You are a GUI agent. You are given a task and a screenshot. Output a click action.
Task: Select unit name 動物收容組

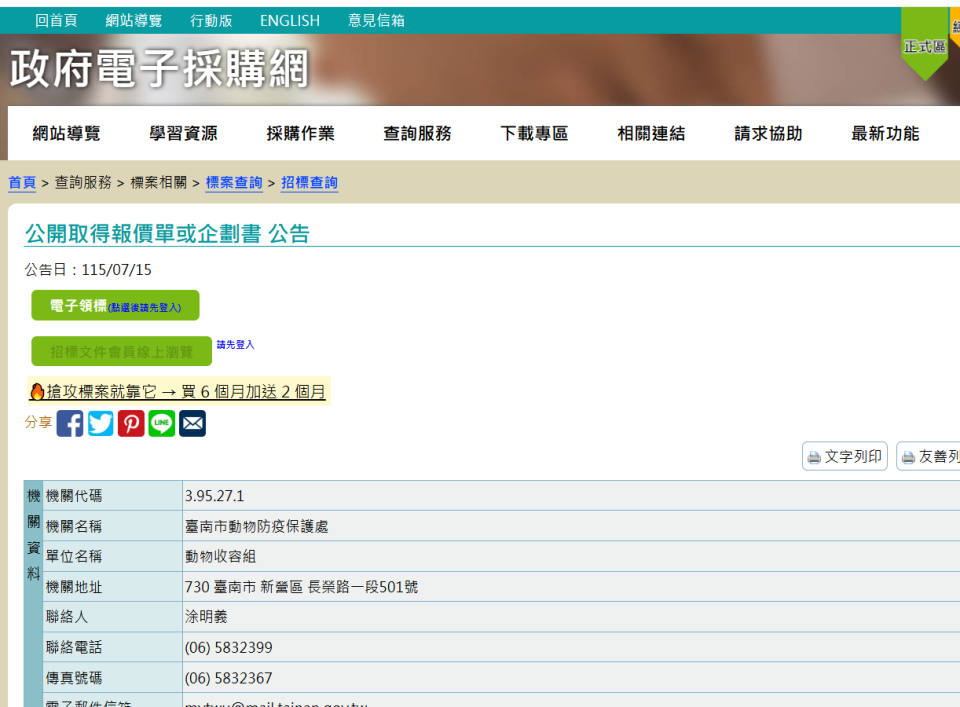pos(220,556)
